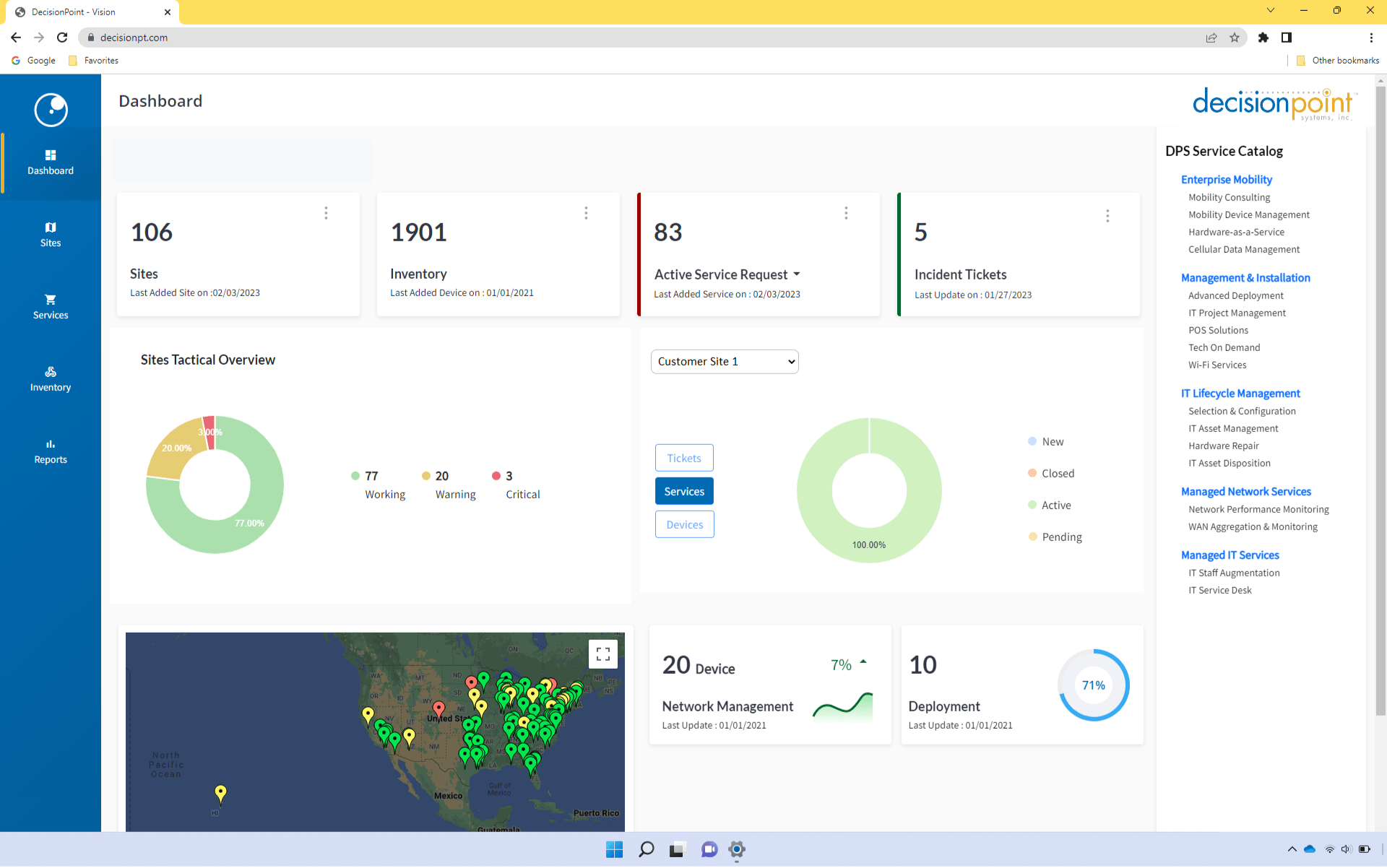This screenshot has height=868, width=1387.
Task: Open the kebab menu on the Sites card
Action: [326, 213]
